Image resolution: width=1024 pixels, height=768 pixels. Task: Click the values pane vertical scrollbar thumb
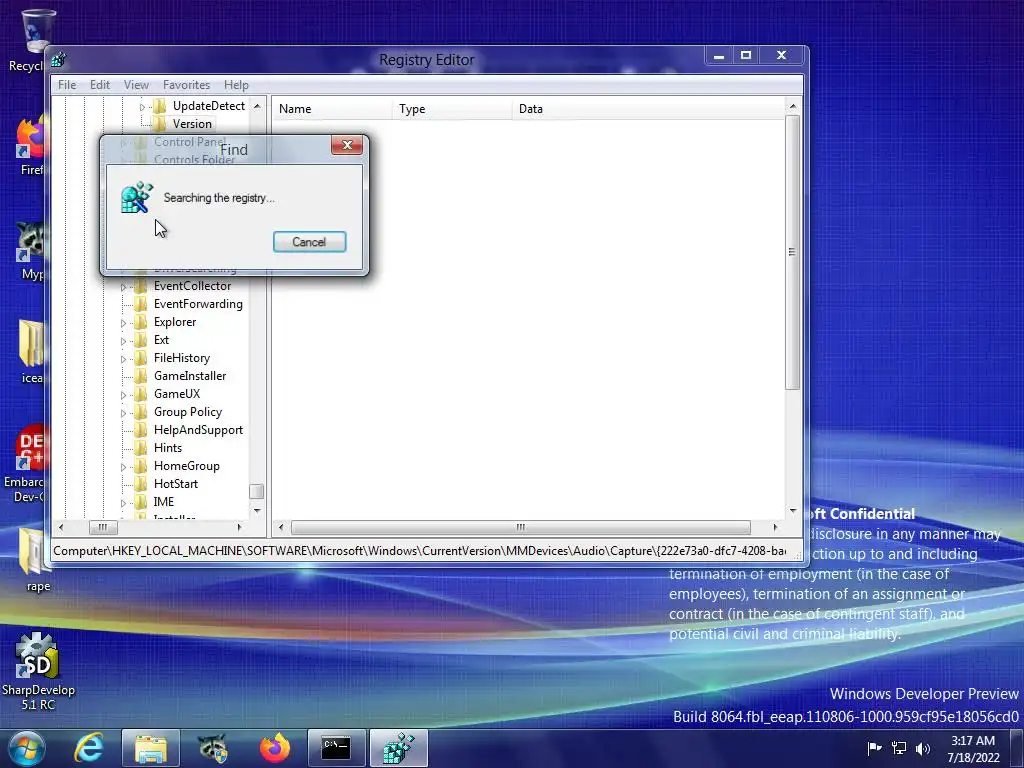[792, 252]
